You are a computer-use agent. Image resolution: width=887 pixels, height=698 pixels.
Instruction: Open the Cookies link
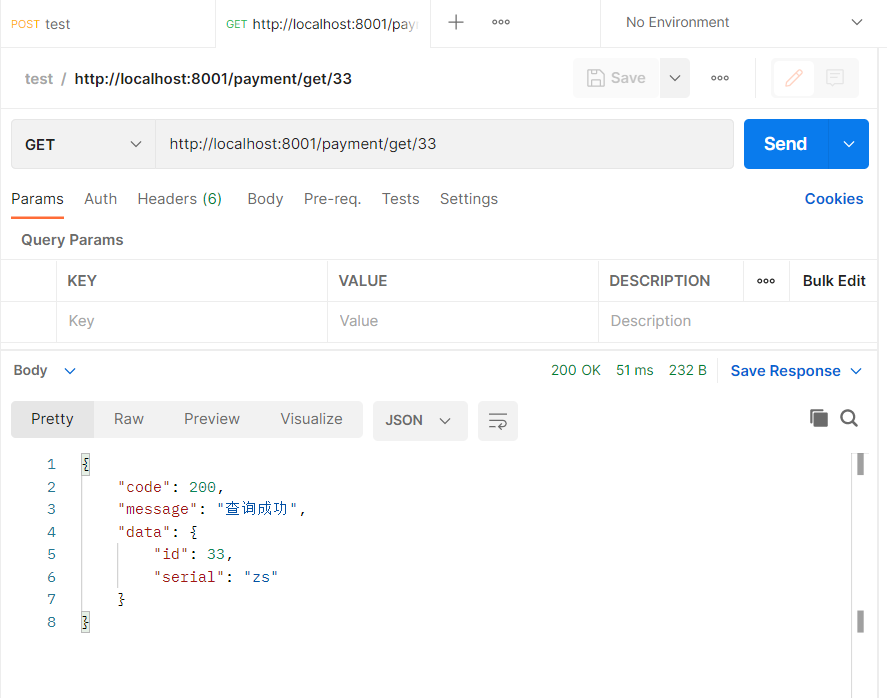pos(834,199)
